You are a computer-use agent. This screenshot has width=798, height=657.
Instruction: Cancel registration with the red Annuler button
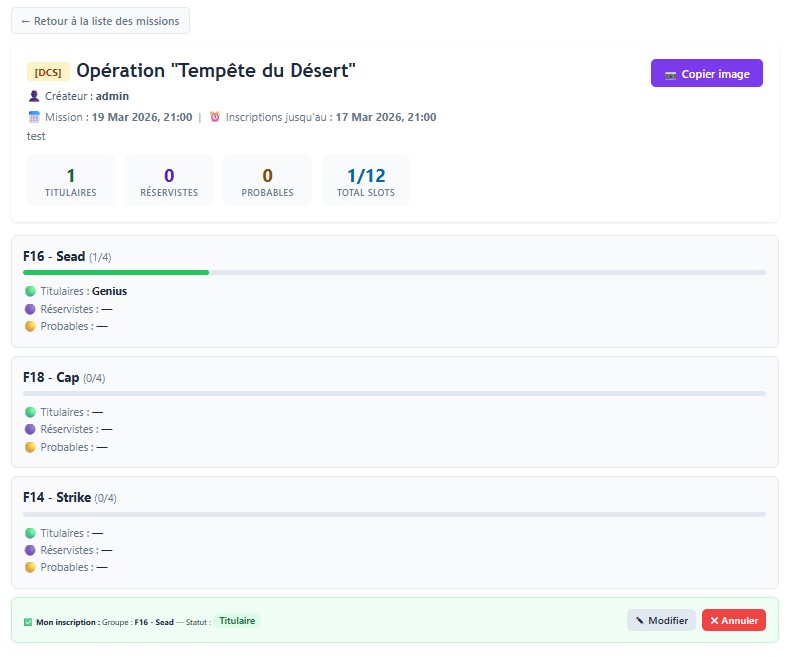click(733, 620)
